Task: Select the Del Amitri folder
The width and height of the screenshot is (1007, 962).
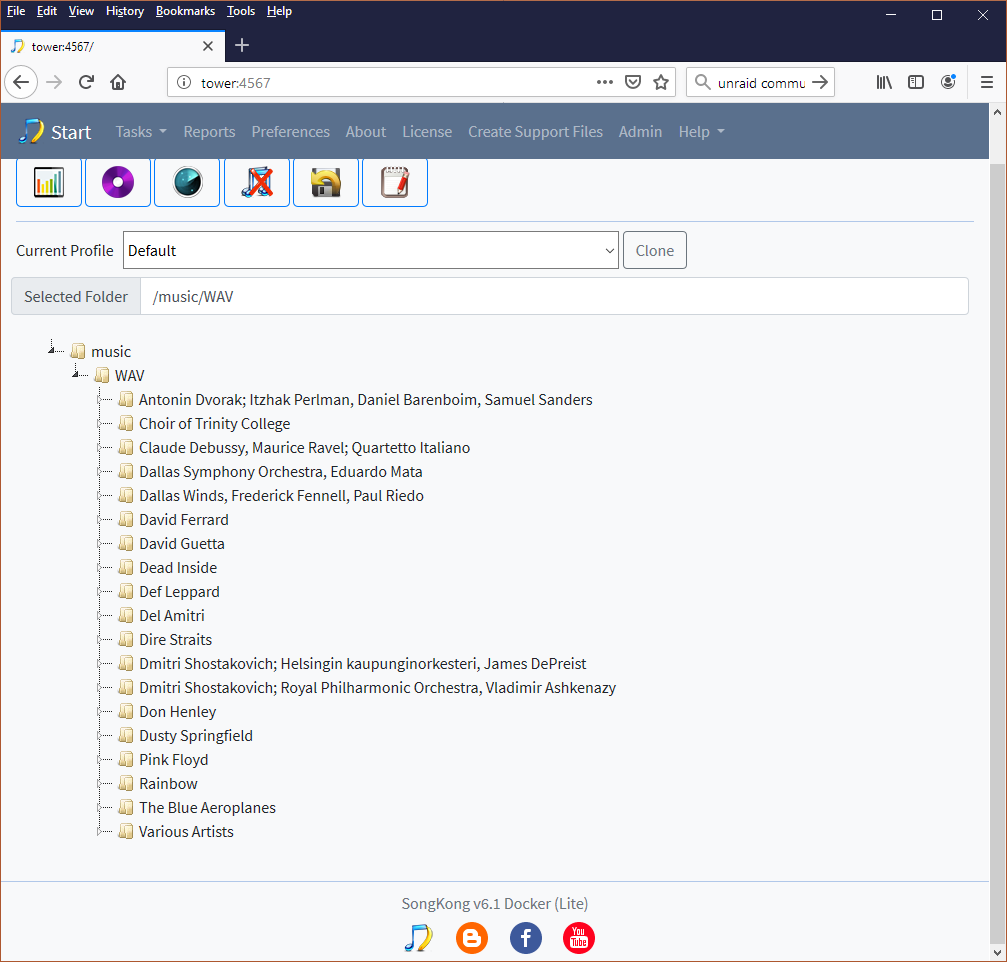Action: (171, 616)
